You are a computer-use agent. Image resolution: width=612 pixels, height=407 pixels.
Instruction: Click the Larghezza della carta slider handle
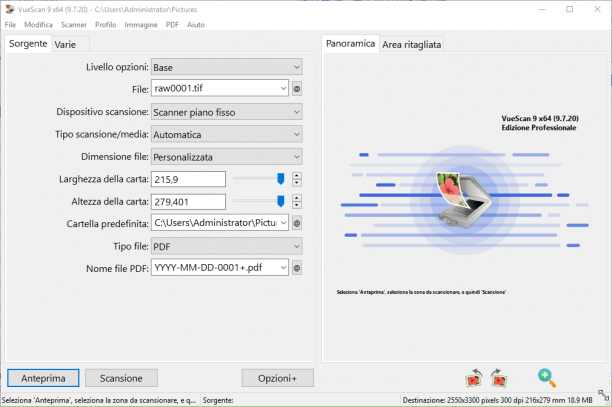pos(280,179)
